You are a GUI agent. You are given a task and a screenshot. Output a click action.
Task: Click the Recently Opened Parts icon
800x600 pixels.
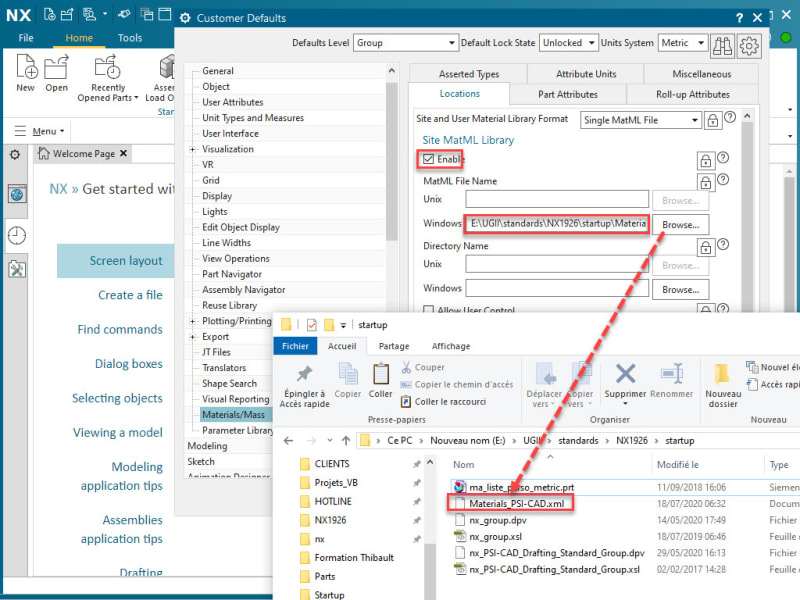pos(107,66)
